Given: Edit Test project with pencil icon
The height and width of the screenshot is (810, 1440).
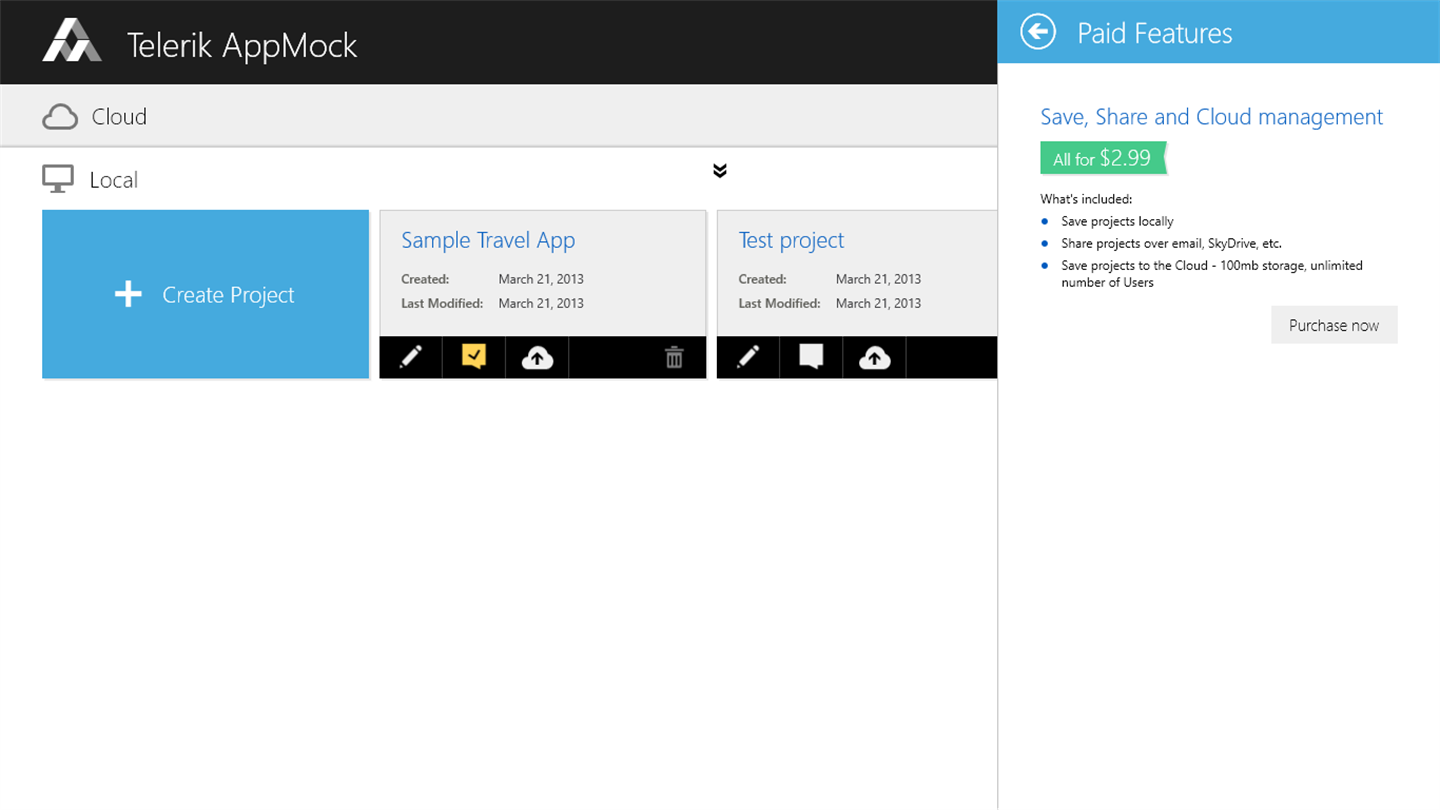Looking at the screenshot, I should coord(748,357).
